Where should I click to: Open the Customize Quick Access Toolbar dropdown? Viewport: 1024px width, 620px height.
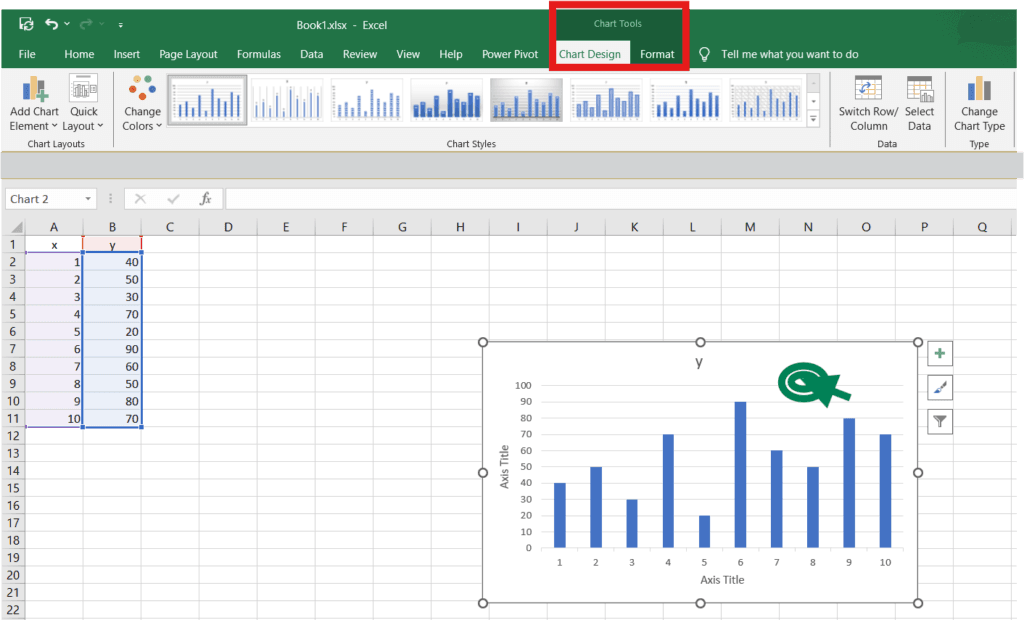120,23
